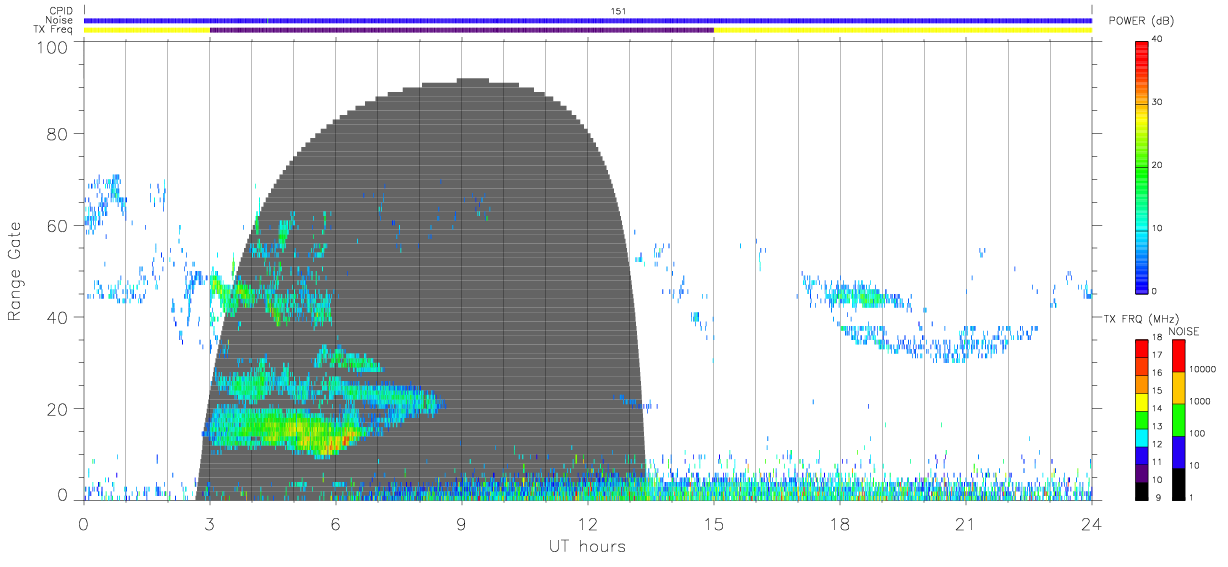
Task: Pick the green swatch in NOISE legend
Action: coord(1178,419)
